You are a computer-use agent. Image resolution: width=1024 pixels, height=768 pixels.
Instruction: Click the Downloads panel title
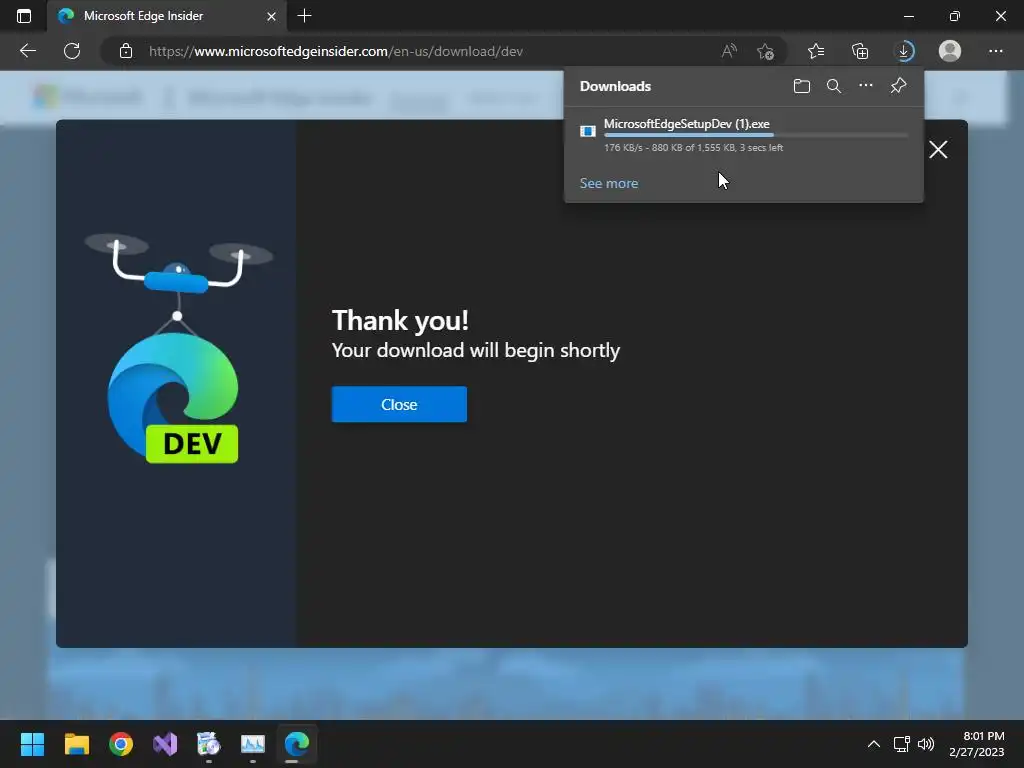(615, 86)
